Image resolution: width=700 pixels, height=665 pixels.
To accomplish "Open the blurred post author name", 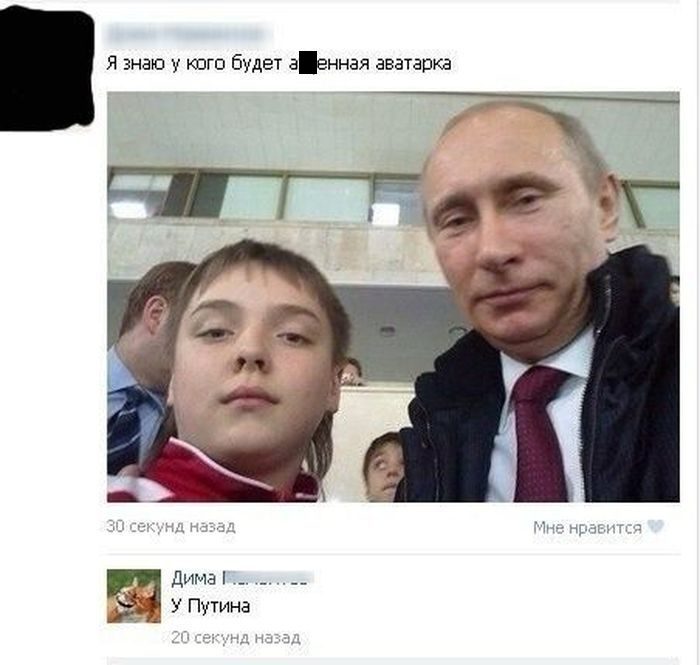I will point(189,34).
